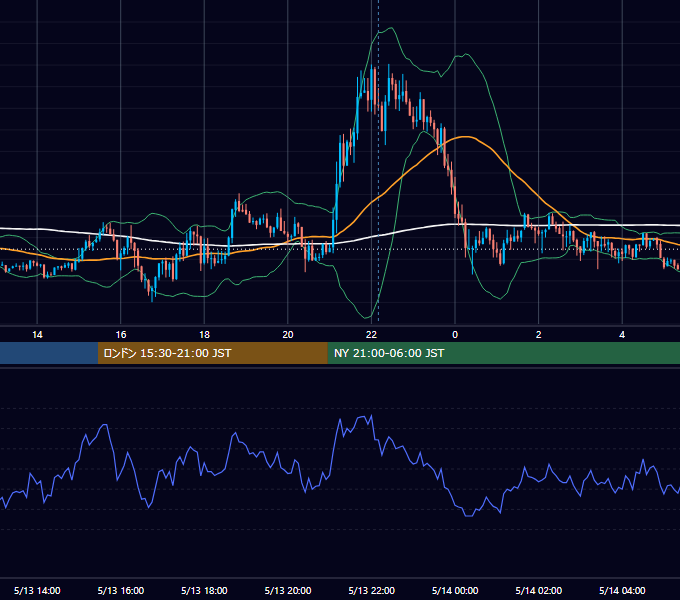
Task: Click the 5/13 22:00 label on the lower axis
Action: (x=372, y=590)
